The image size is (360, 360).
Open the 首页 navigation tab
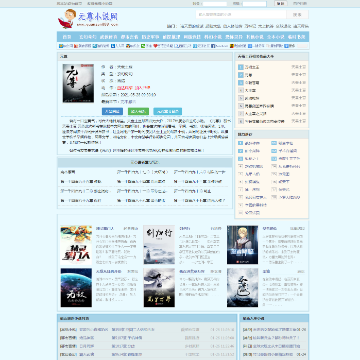[x=67, y=37]
